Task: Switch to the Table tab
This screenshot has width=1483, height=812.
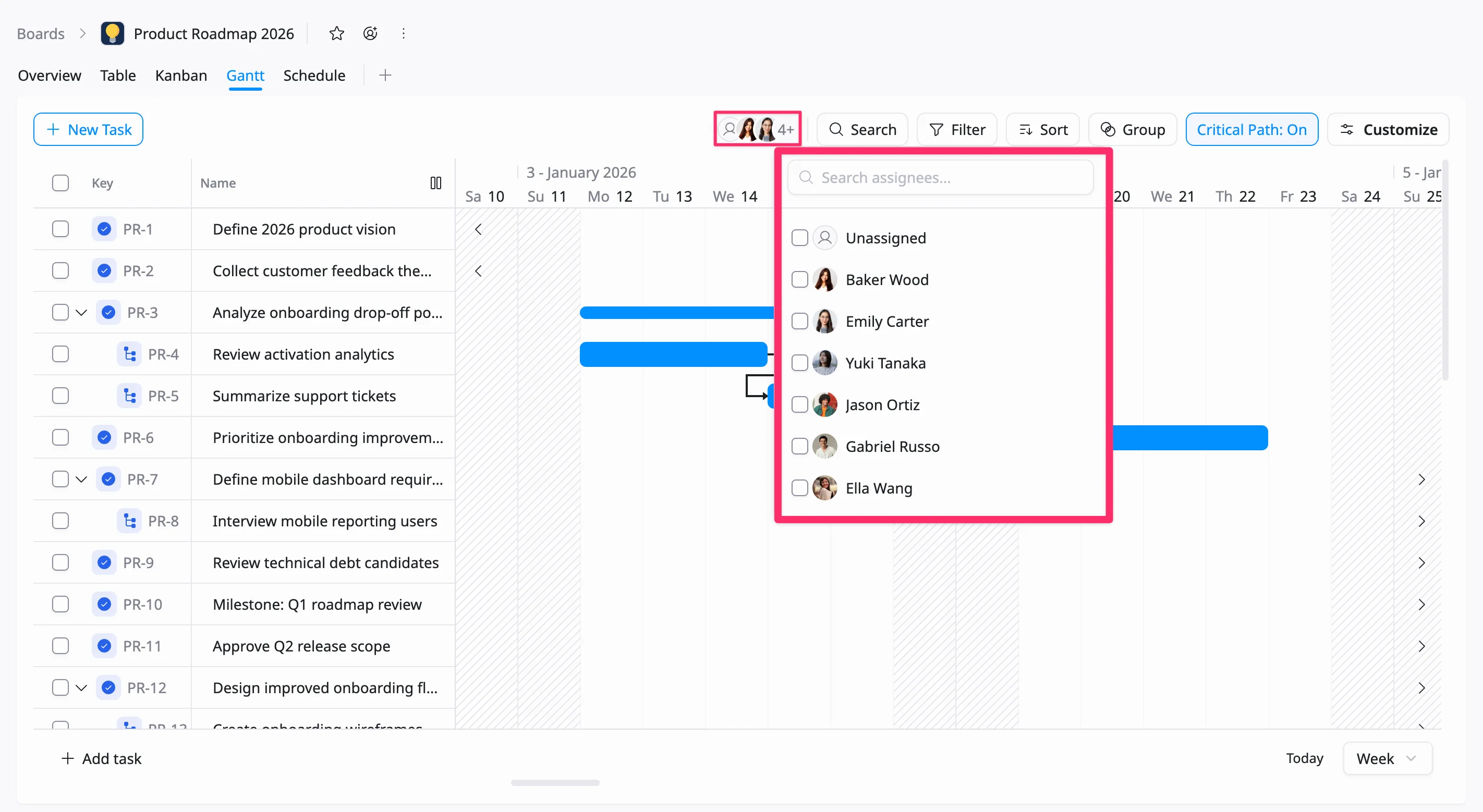Action: click(118, 76)
